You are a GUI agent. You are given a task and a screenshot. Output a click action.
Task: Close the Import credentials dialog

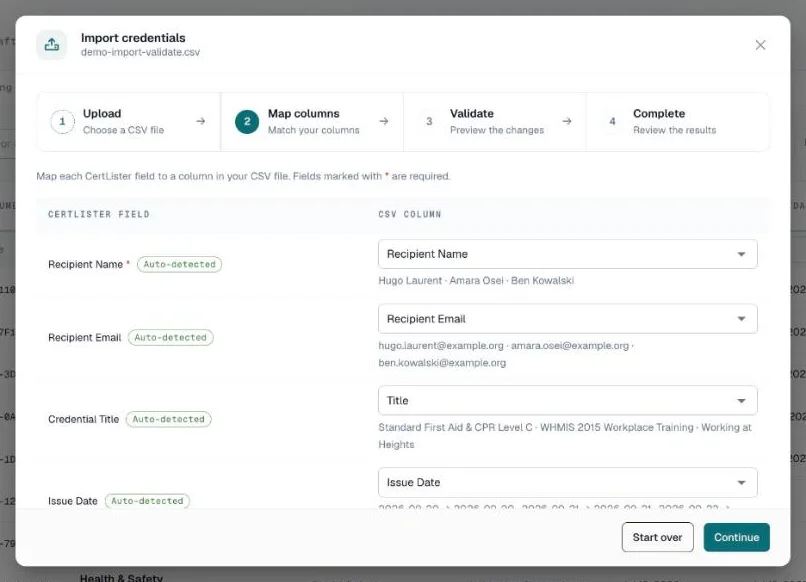coord(760,45)
